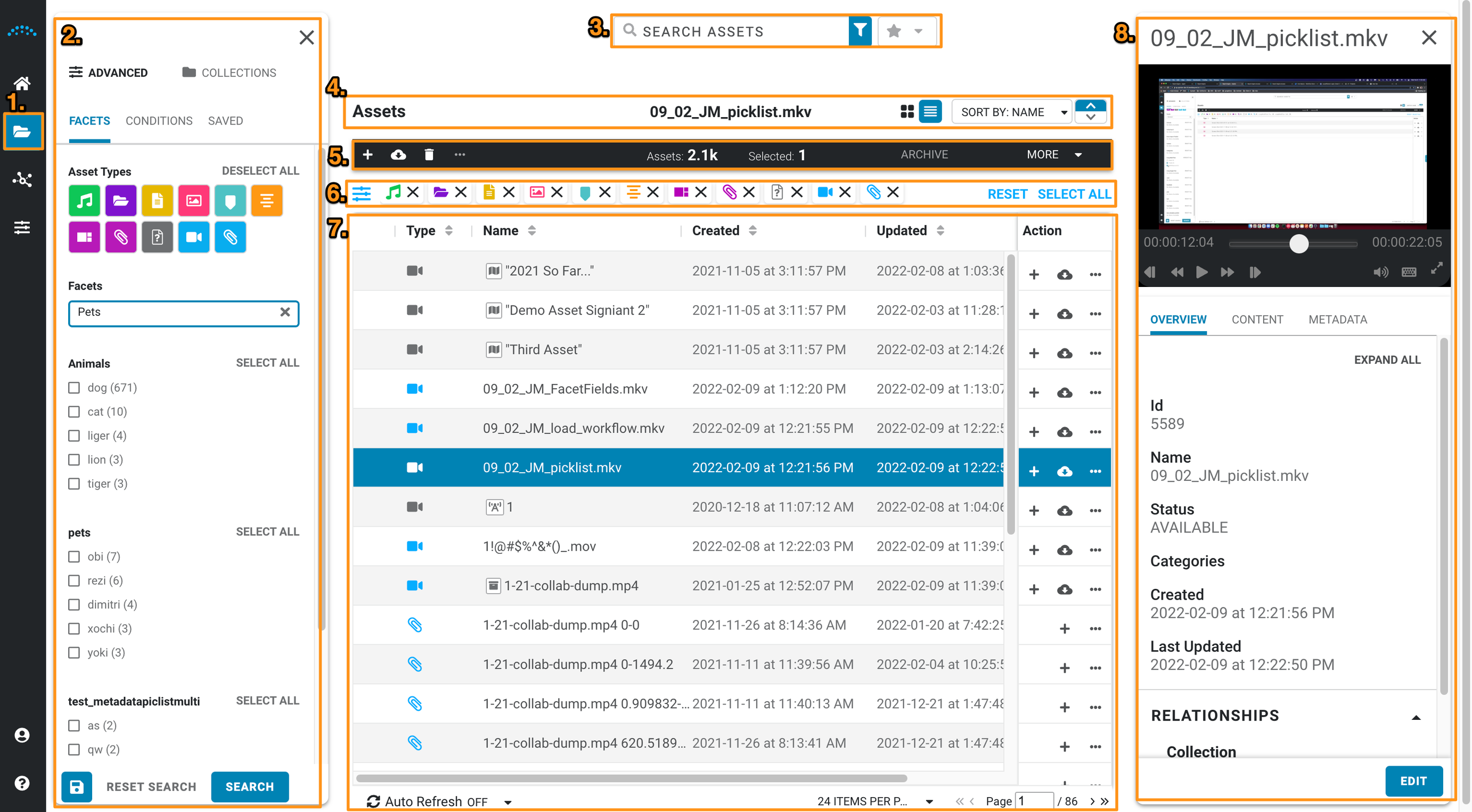Check the dog (671) checkbox
1472x812 pixels.
point(73,388)
